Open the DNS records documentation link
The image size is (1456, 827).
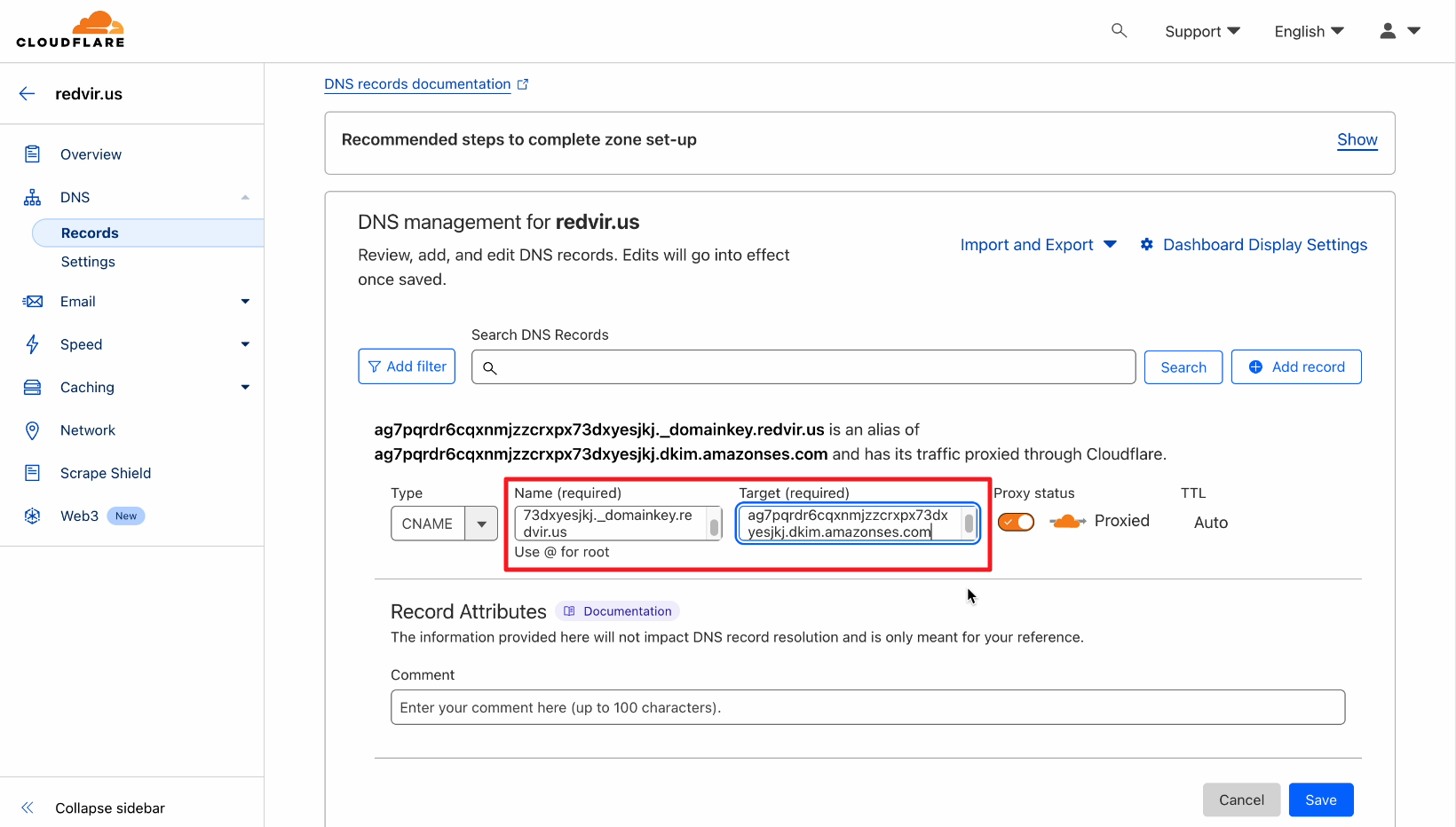(x=417, y=84)
